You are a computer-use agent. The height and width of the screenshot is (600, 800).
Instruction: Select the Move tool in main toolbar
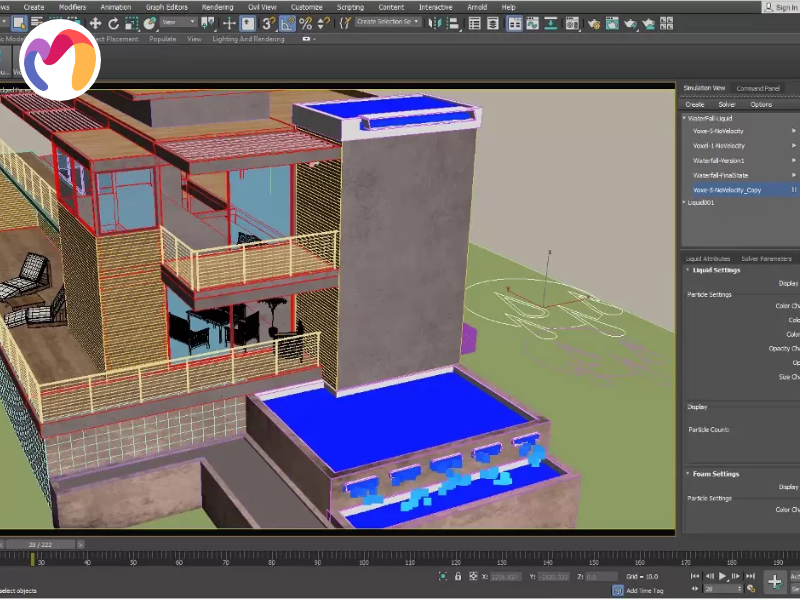95,23
